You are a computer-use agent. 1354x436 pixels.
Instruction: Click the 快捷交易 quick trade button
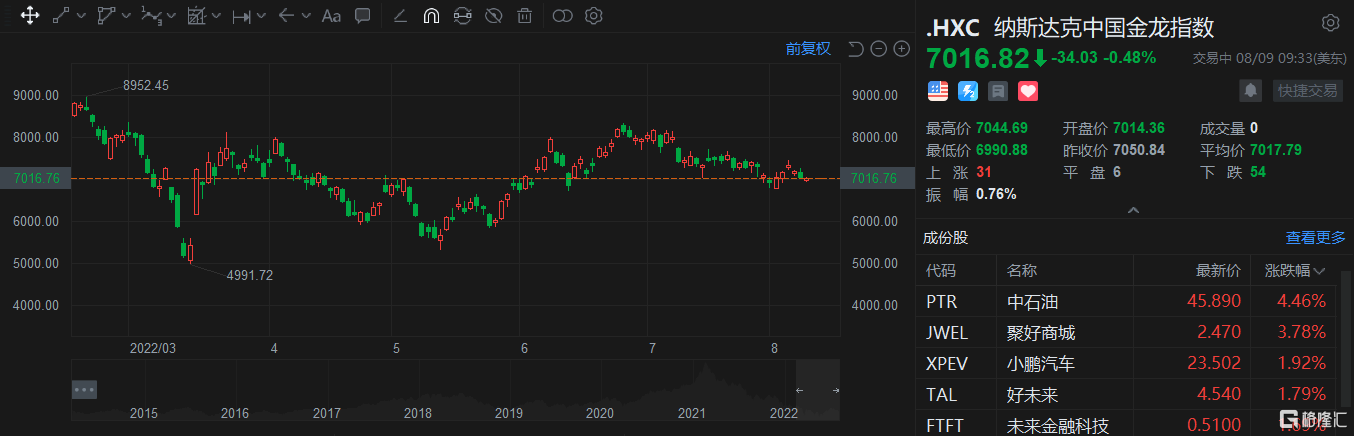(1306, 90)
